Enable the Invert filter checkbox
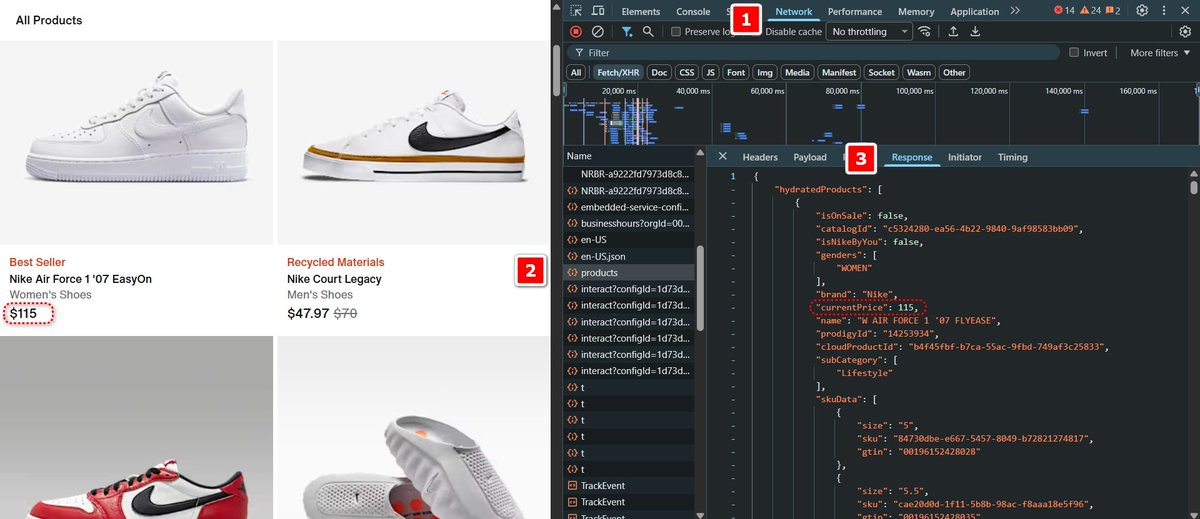The height and width of the screenshot is (519, 1200). [1074, 53]
